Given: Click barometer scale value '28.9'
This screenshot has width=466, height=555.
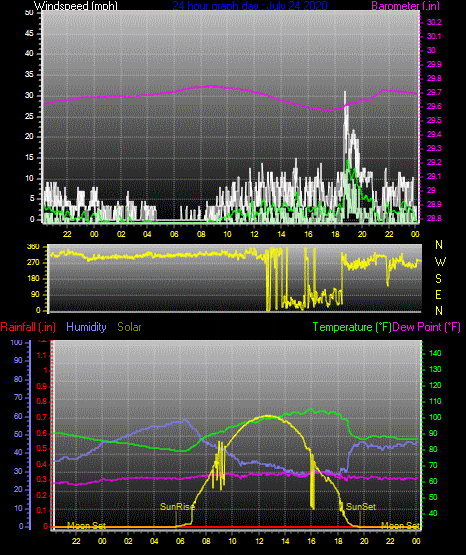Looking at the screenshot, I should pos(434,204).
